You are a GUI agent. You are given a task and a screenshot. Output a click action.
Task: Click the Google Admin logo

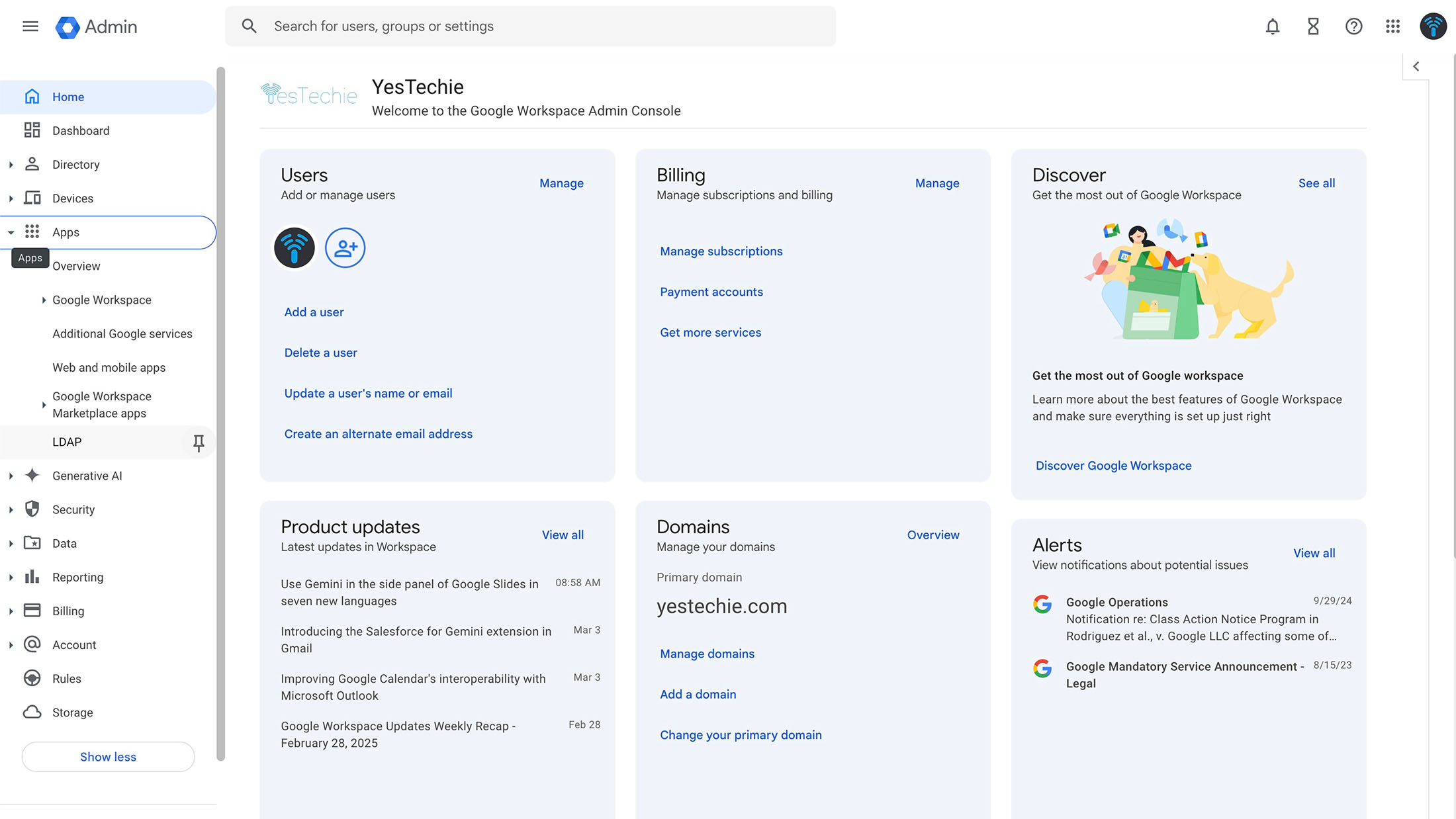click(97, 26)
